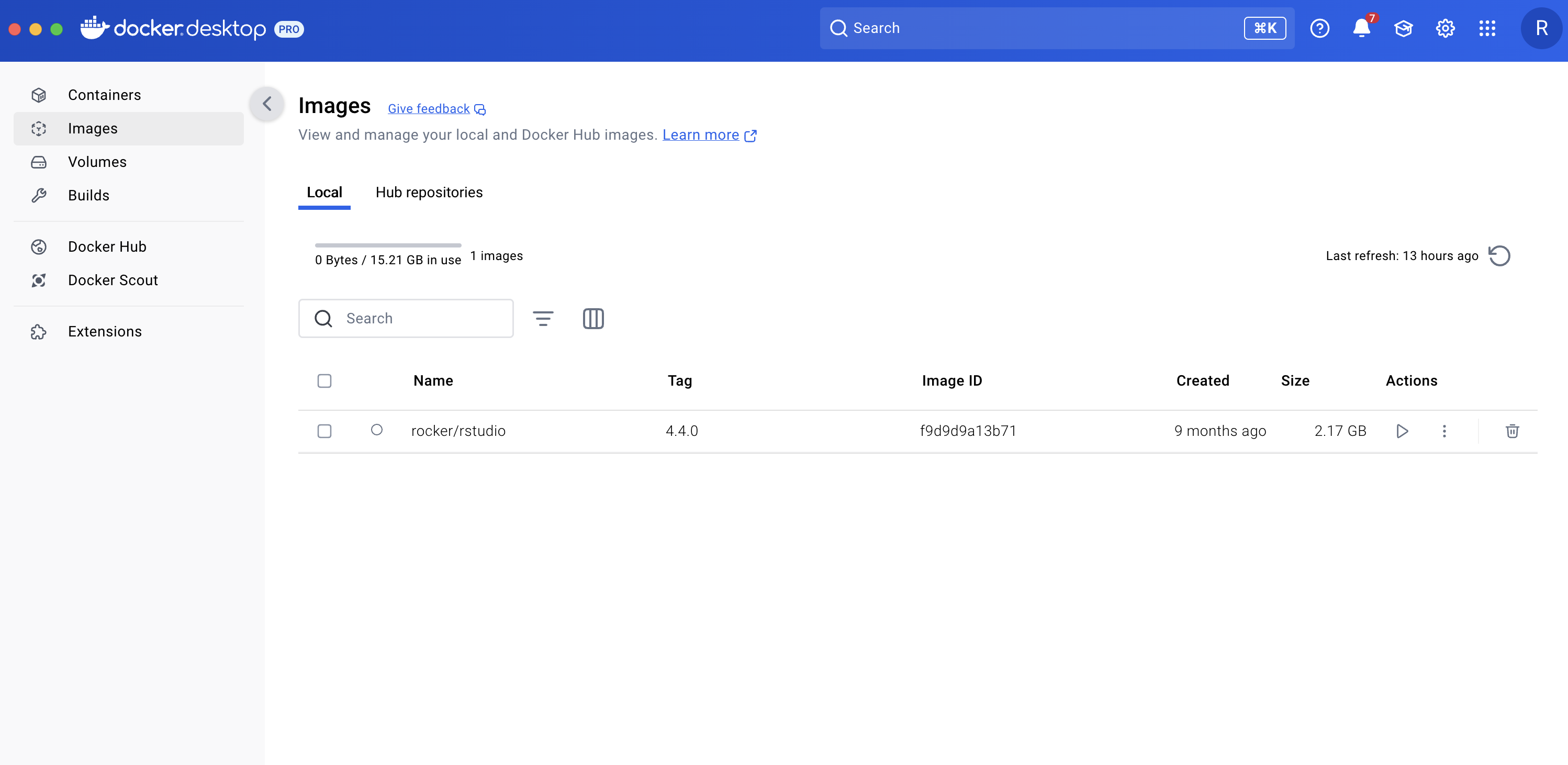Image resolution: width=1568 pixels, height=765 pixels.
Task: Click the disk usage bar
Action: tap(388, 245)
